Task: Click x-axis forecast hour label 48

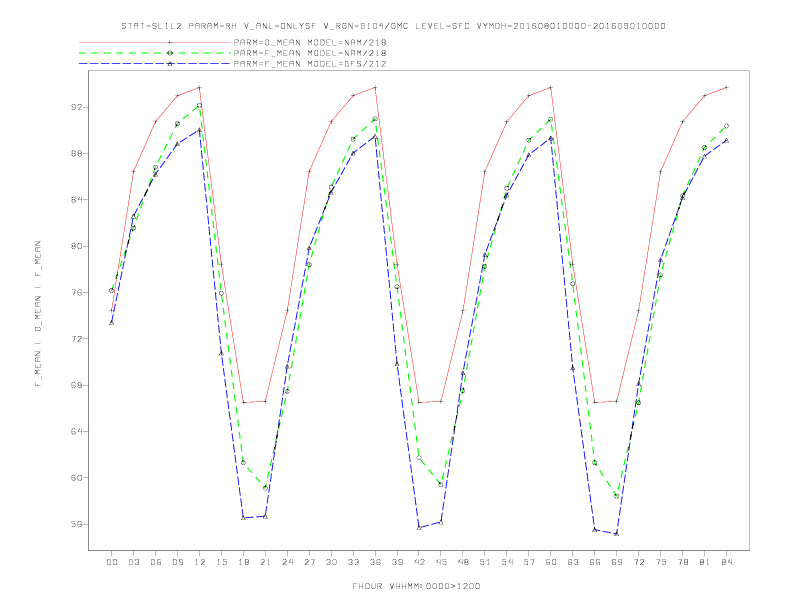Action: coord(463,562)
